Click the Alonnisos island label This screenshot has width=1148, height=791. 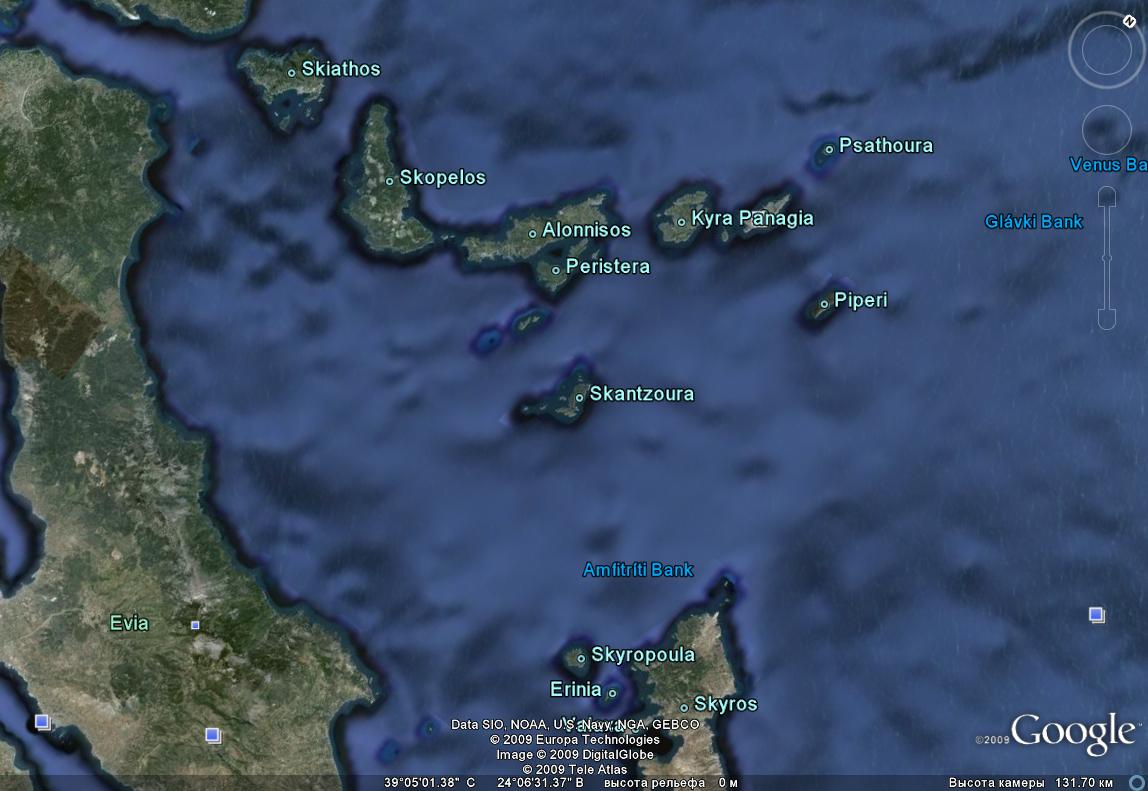coord(586,230)
